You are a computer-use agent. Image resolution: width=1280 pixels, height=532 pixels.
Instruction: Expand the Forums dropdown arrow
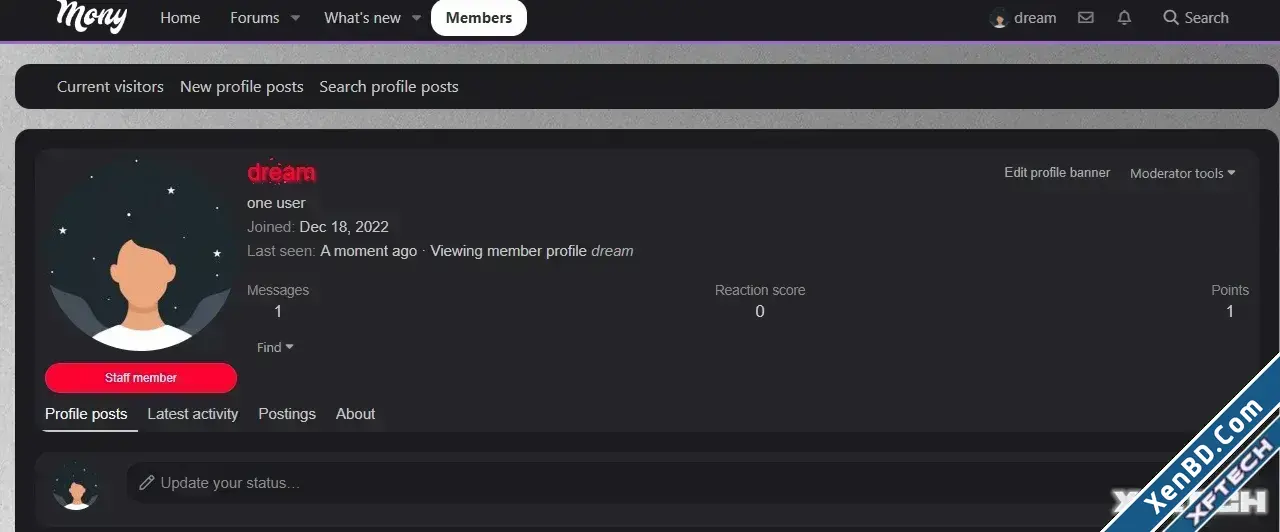(295, 18)
